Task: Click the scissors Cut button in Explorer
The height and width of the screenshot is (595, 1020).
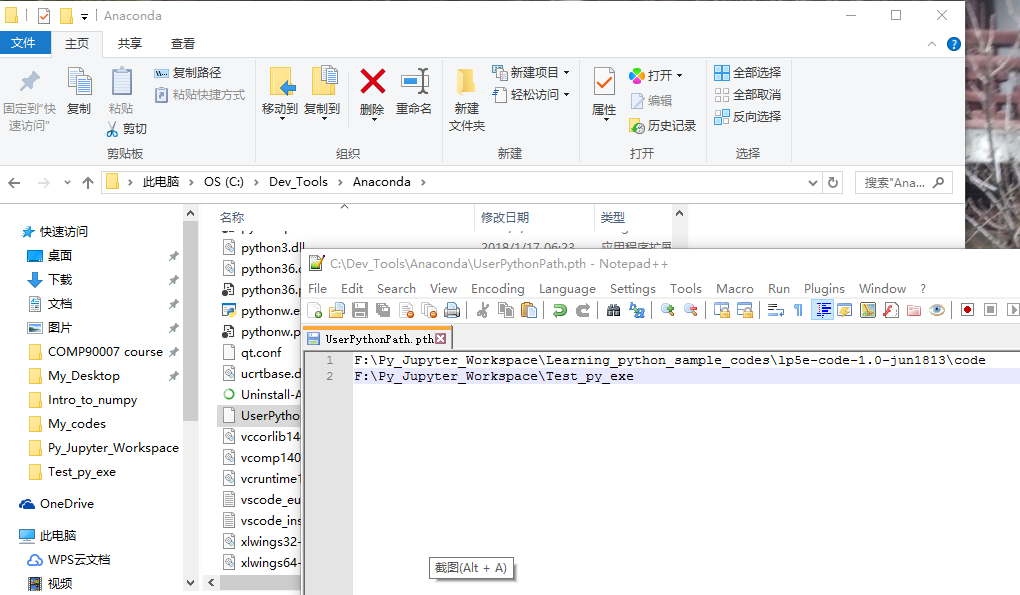Action: (127, 129)
